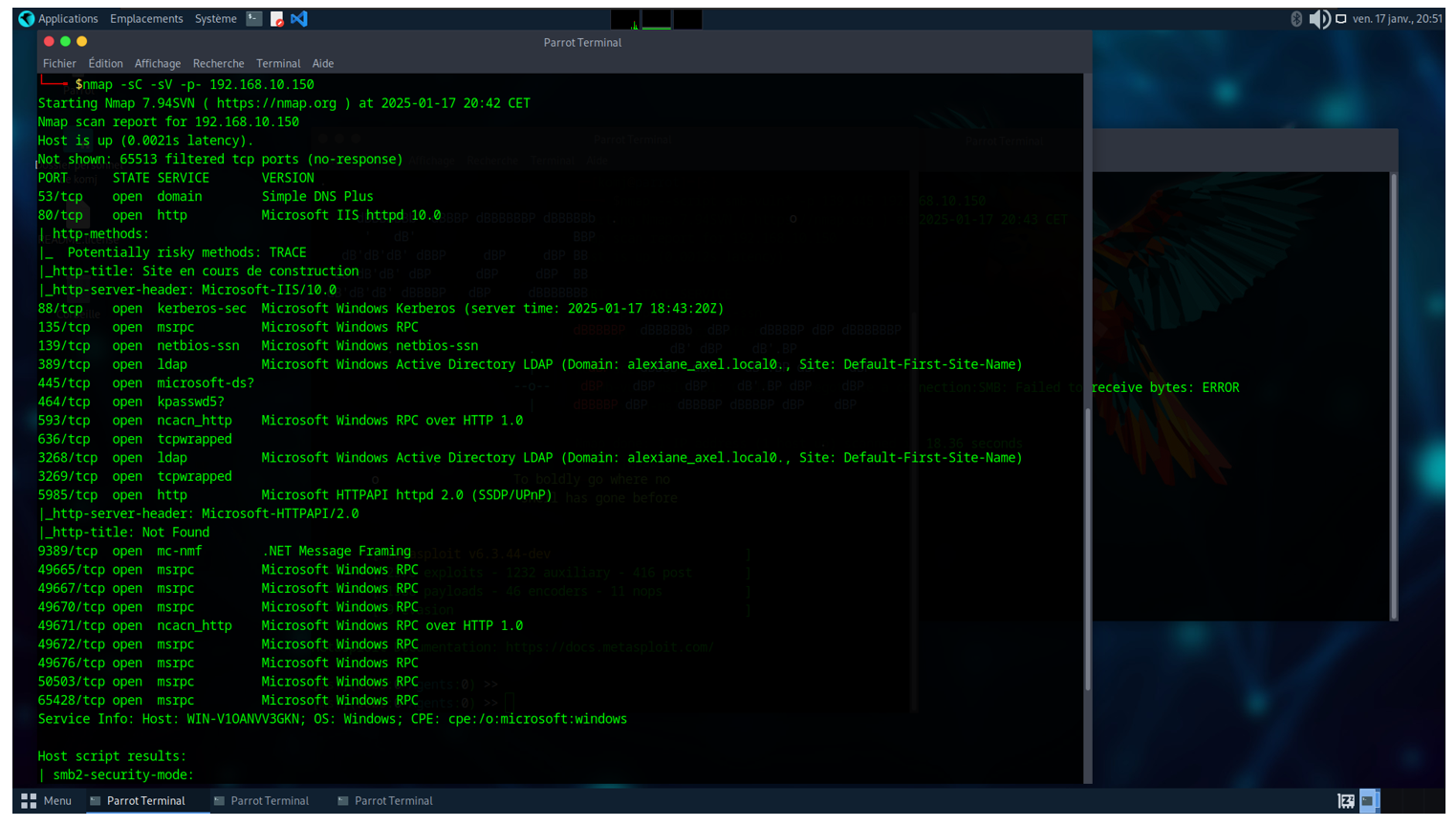Click the display indicator icon beside the clock
1456x827 pixels.
pos(1340,18)
